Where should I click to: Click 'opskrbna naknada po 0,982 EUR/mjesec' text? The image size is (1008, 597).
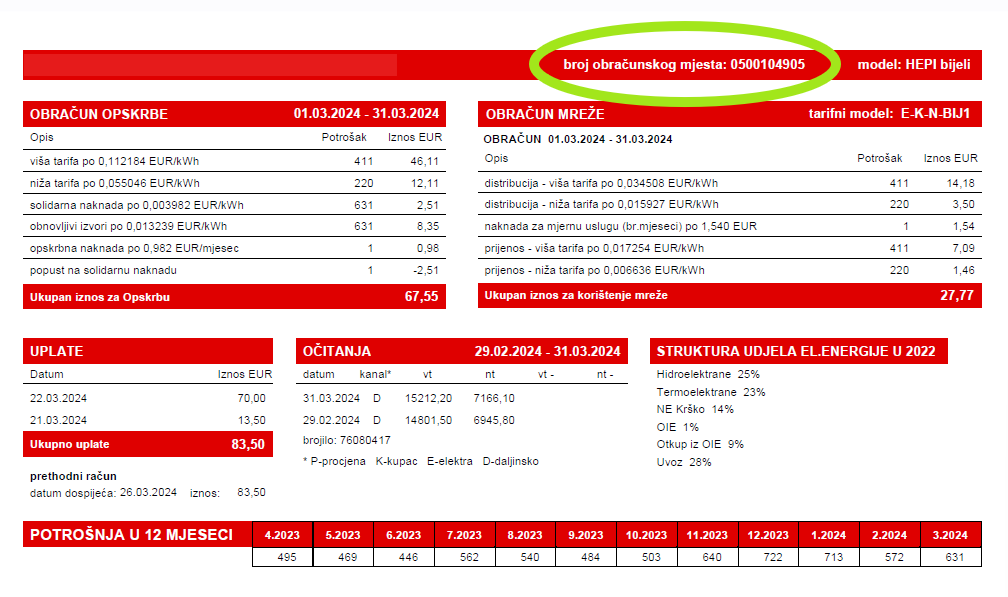(x=134, y=248)
